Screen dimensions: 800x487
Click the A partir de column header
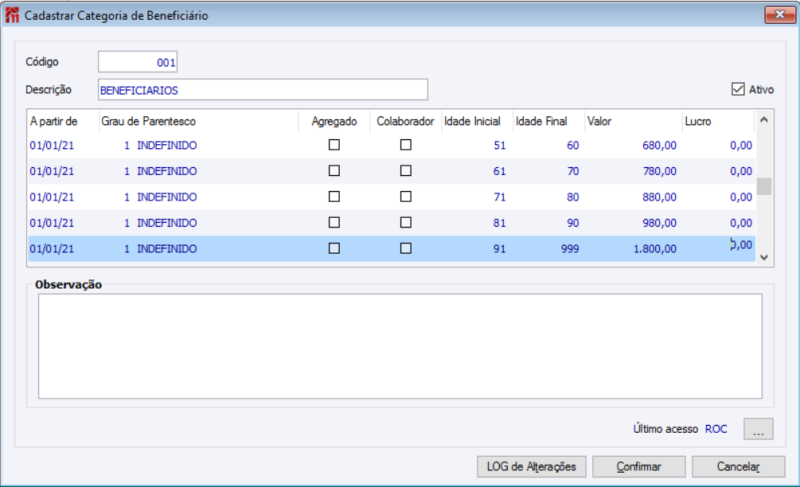click(x=63, y=121)
